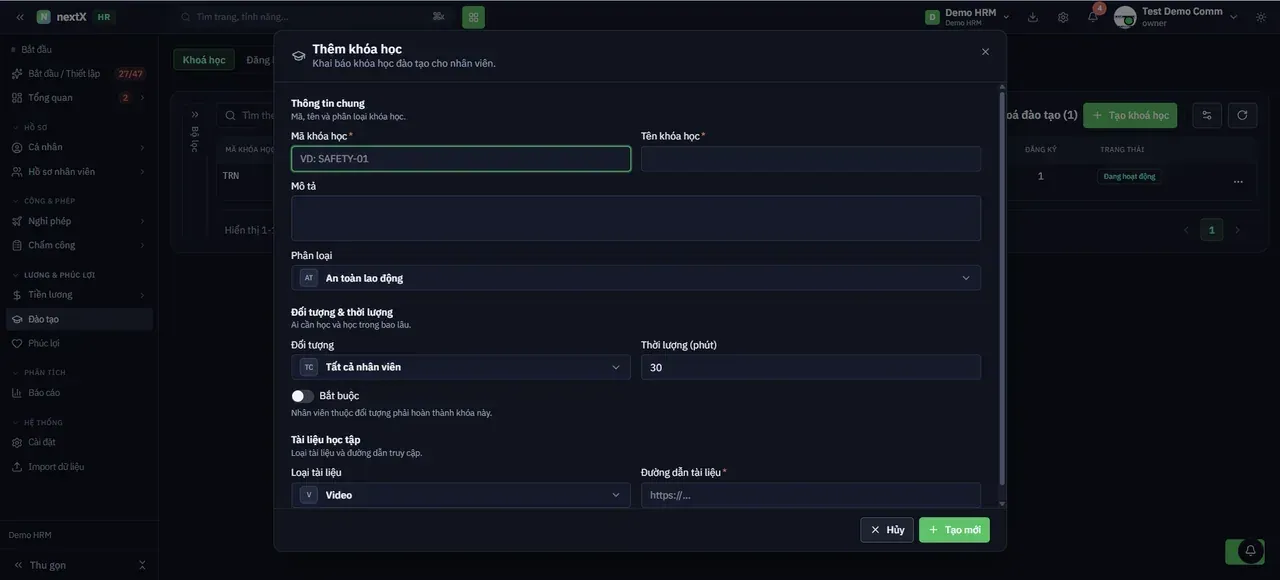
Task: Expand the Tổng quan sidebar section
Action: coord(79,98)
